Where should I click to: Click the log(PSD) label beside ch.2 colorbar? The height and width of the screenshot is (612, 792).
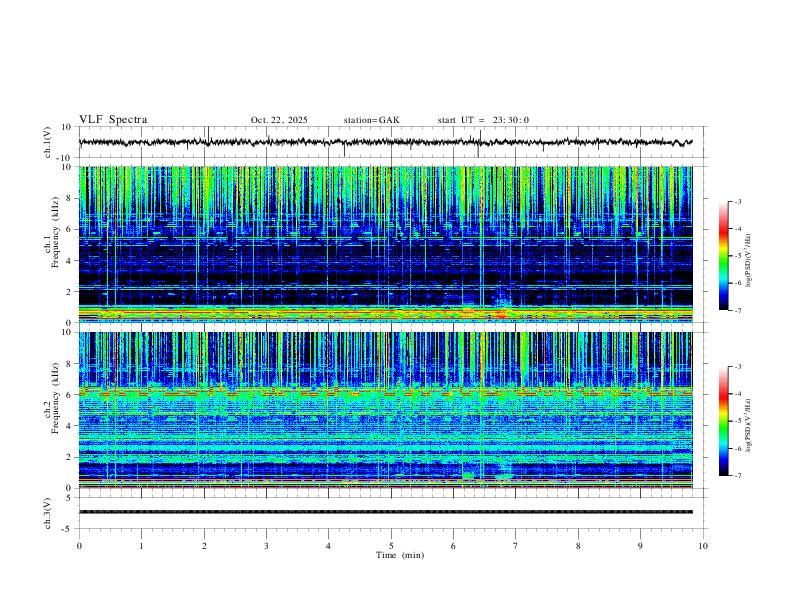[x=749, y=426]
